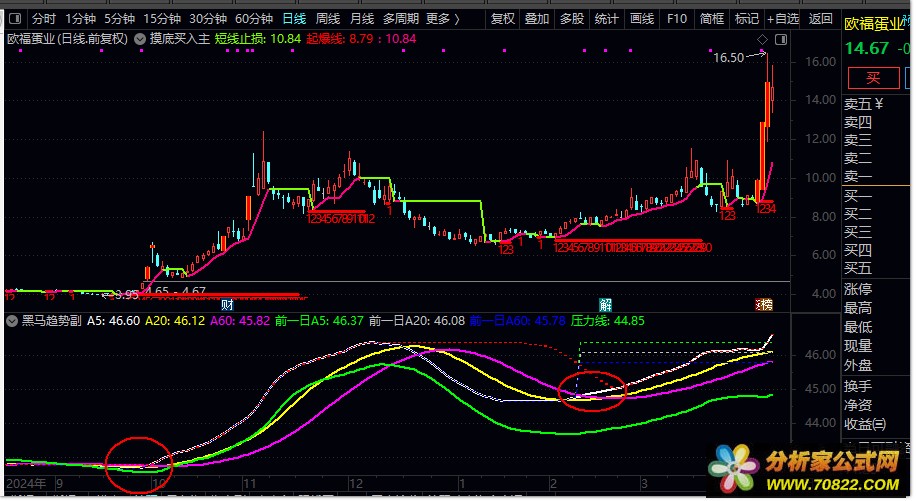This screenshot has height=501, width=916.
Task: Click the top-left chart menu icon
Action: pos(14,18)
